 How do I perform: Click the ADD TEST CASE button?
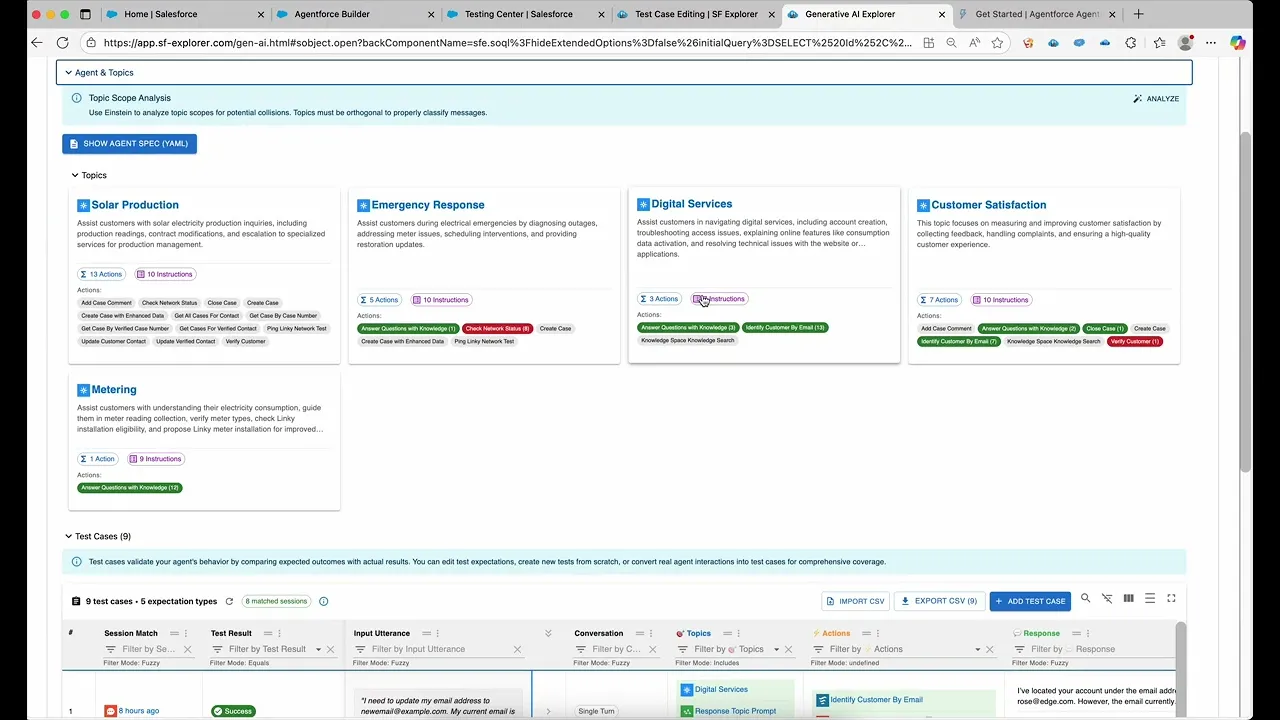pyautogui.click(x=1030, y=601)
